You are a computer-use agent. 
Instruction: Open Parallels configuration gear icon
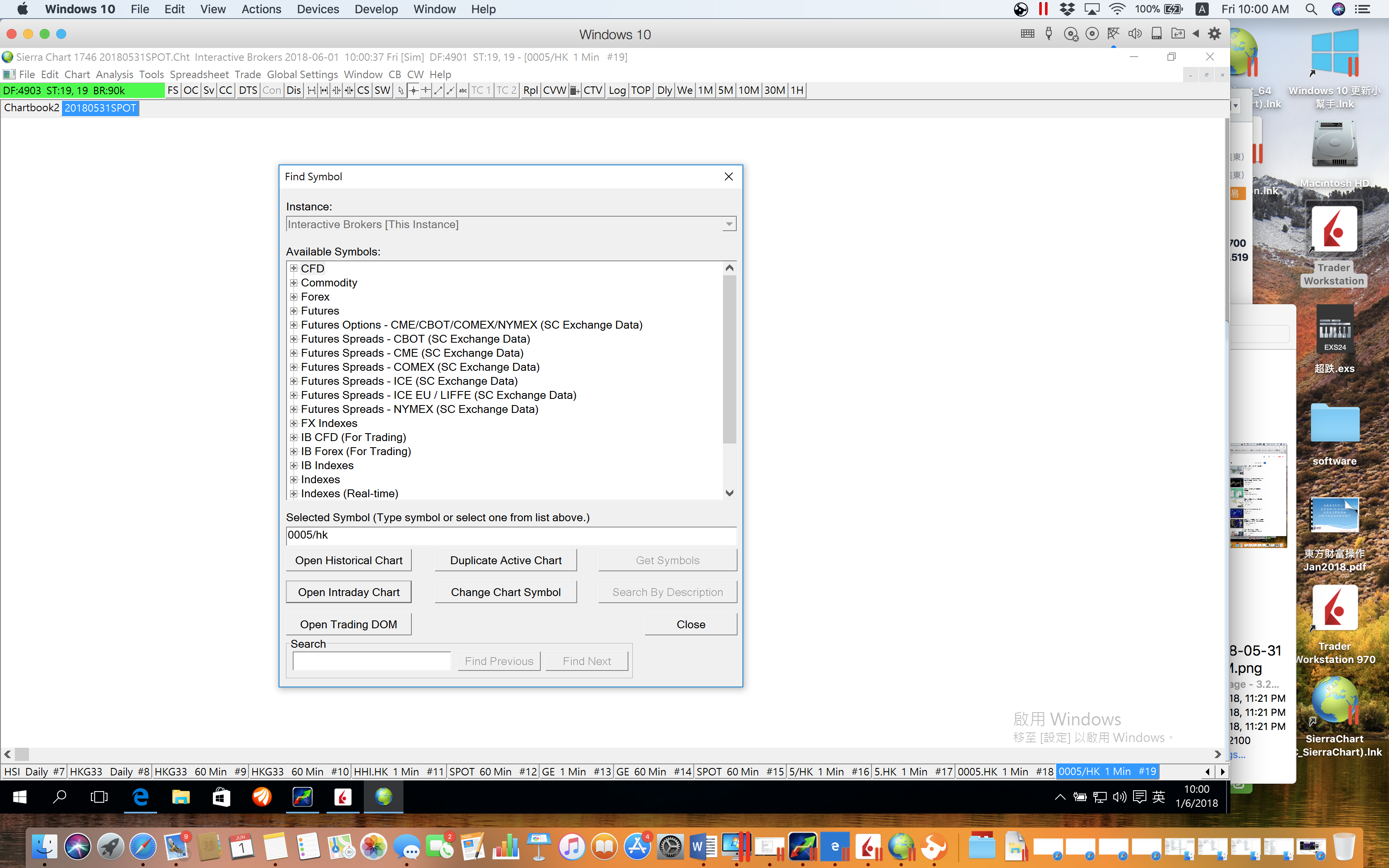pyautogui.click(x=1214, y=34)
